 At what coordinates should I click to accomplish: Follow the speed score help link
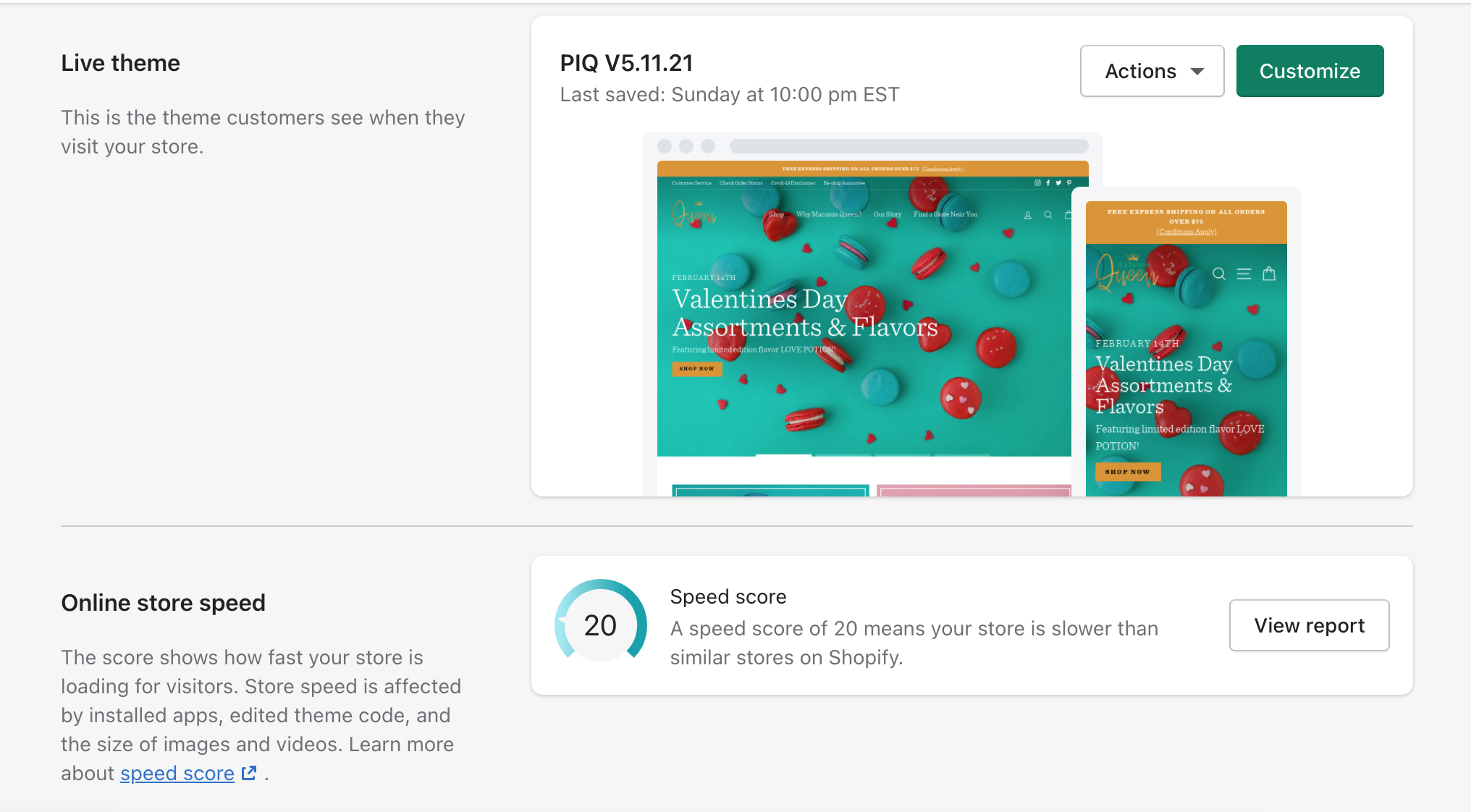[176, 773]
